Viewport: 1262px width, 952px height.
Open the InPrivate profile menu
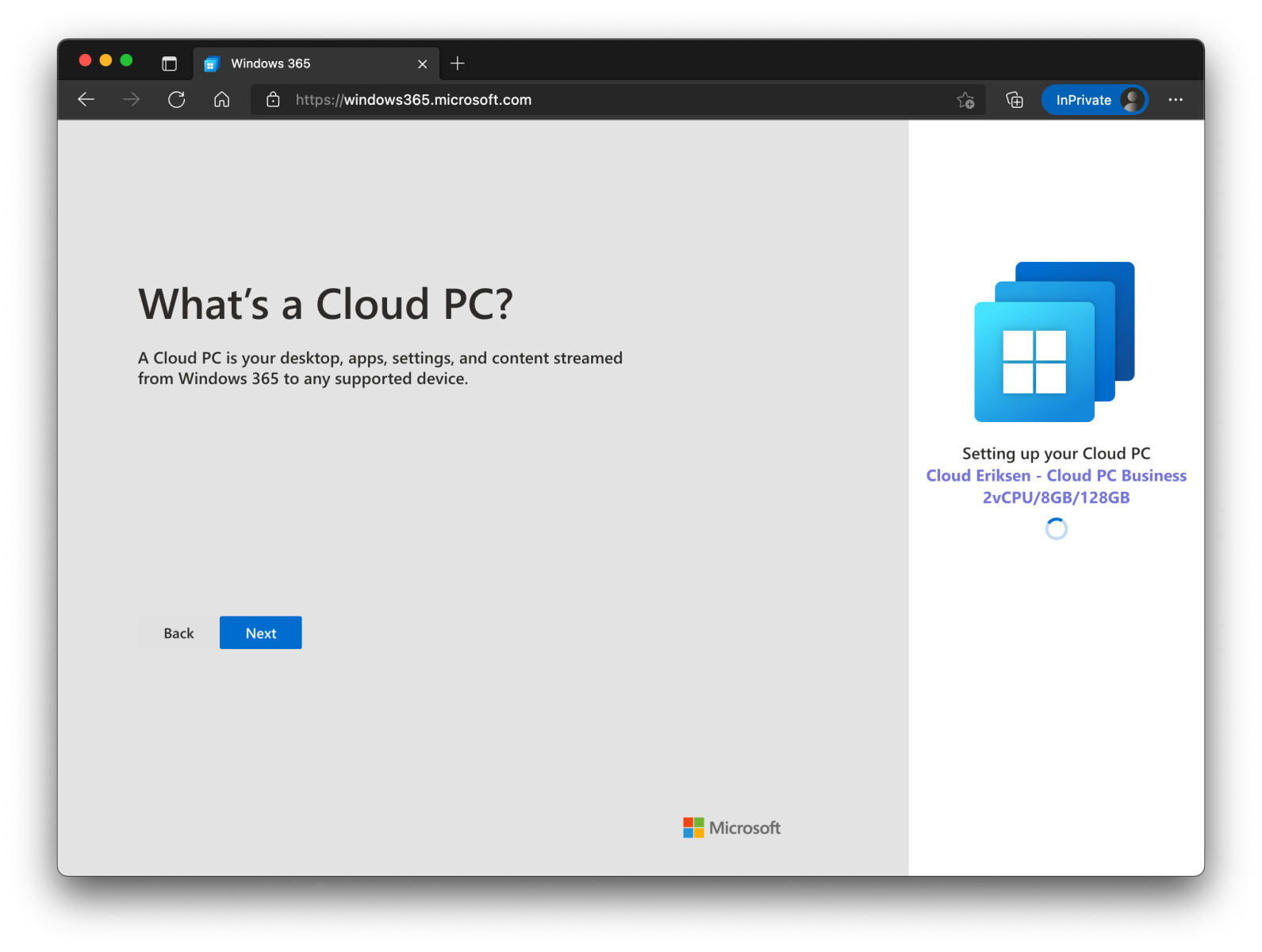click(x=1095, y=100)
